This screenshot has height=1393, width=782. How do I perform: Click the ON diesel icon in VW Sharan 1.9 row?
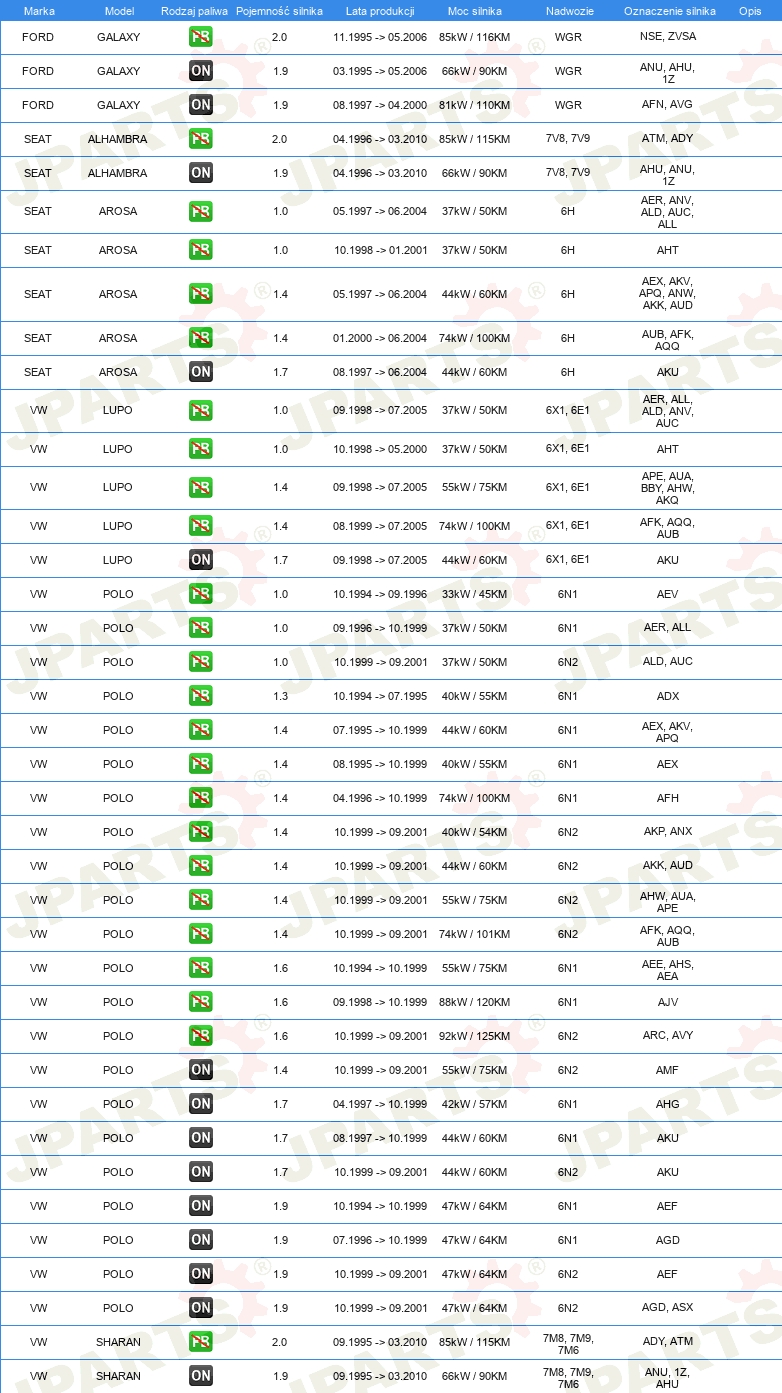point(201,1376)
